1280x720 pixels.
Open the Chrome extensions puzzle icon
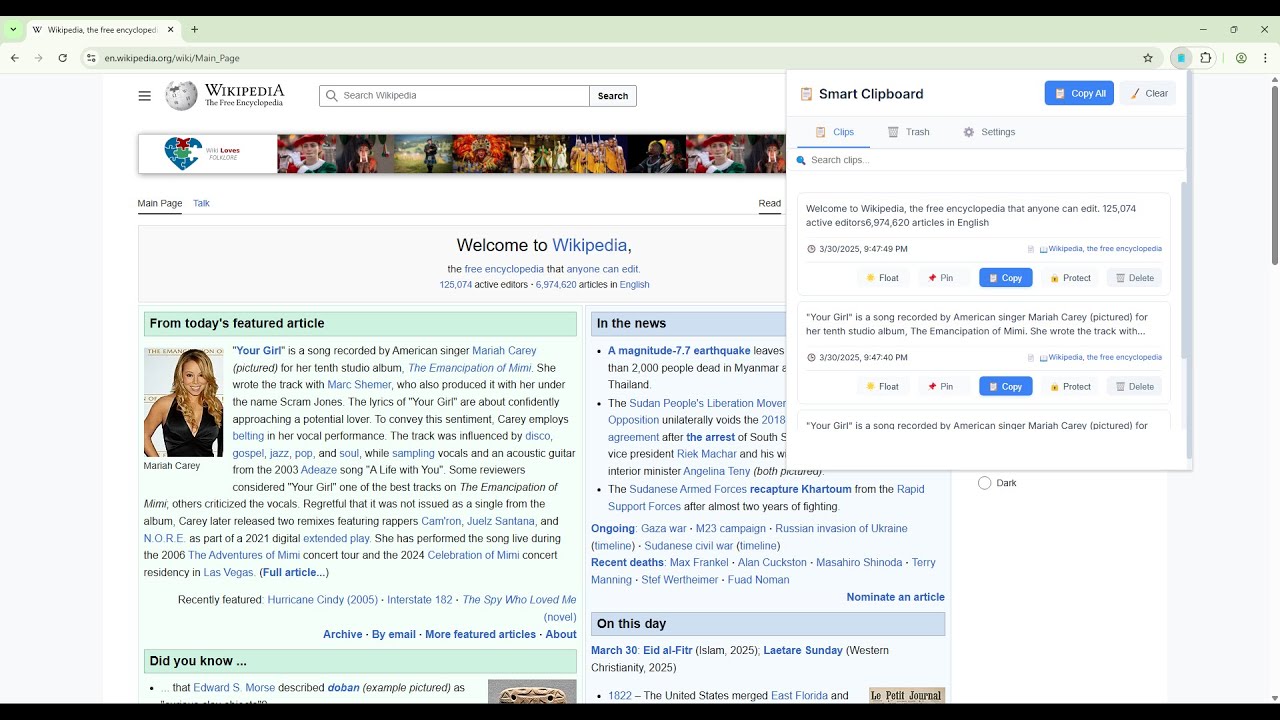1206,58
